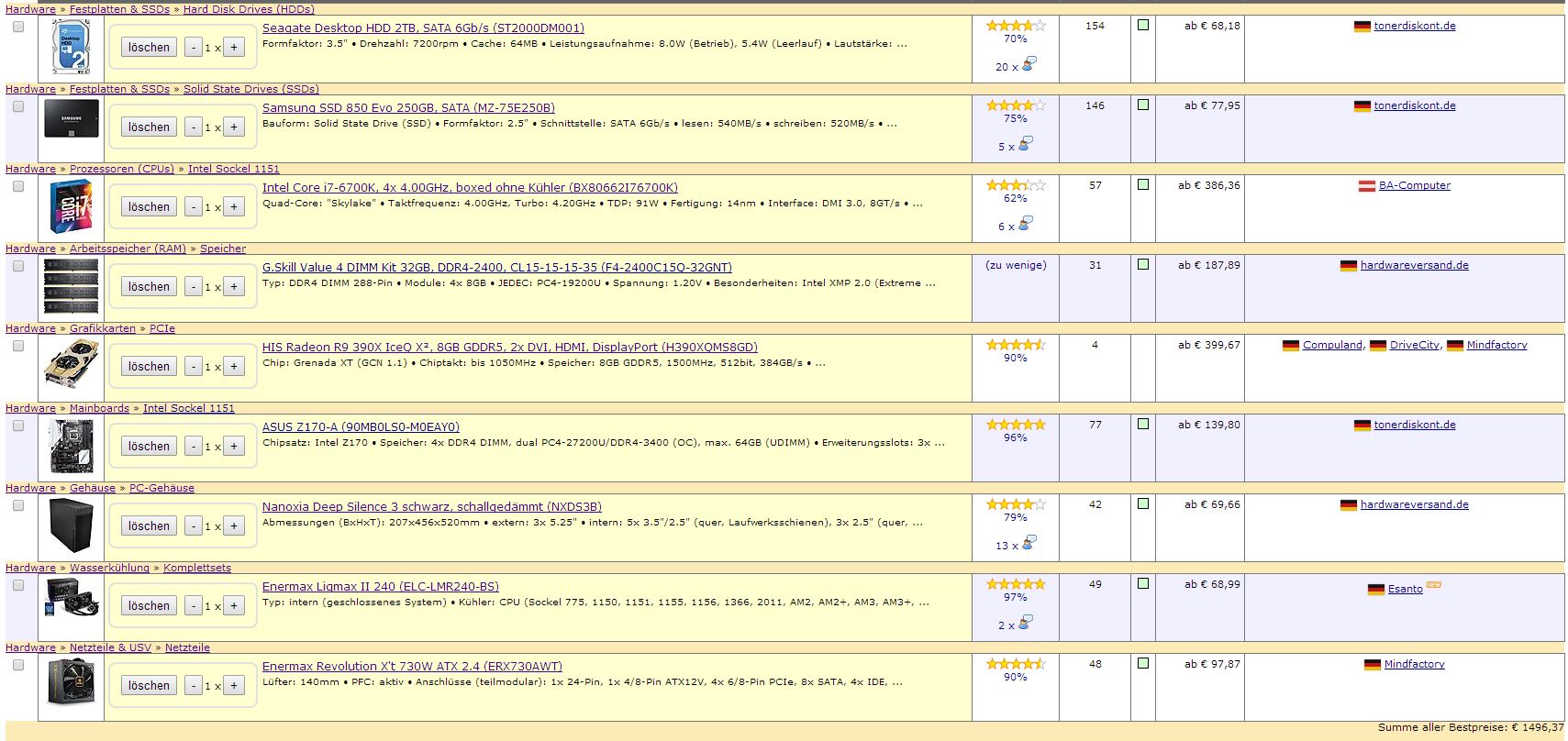Visit DriveCity shop link
This screenshot has width=1568, height=741.
click(x=1415, y=345)
